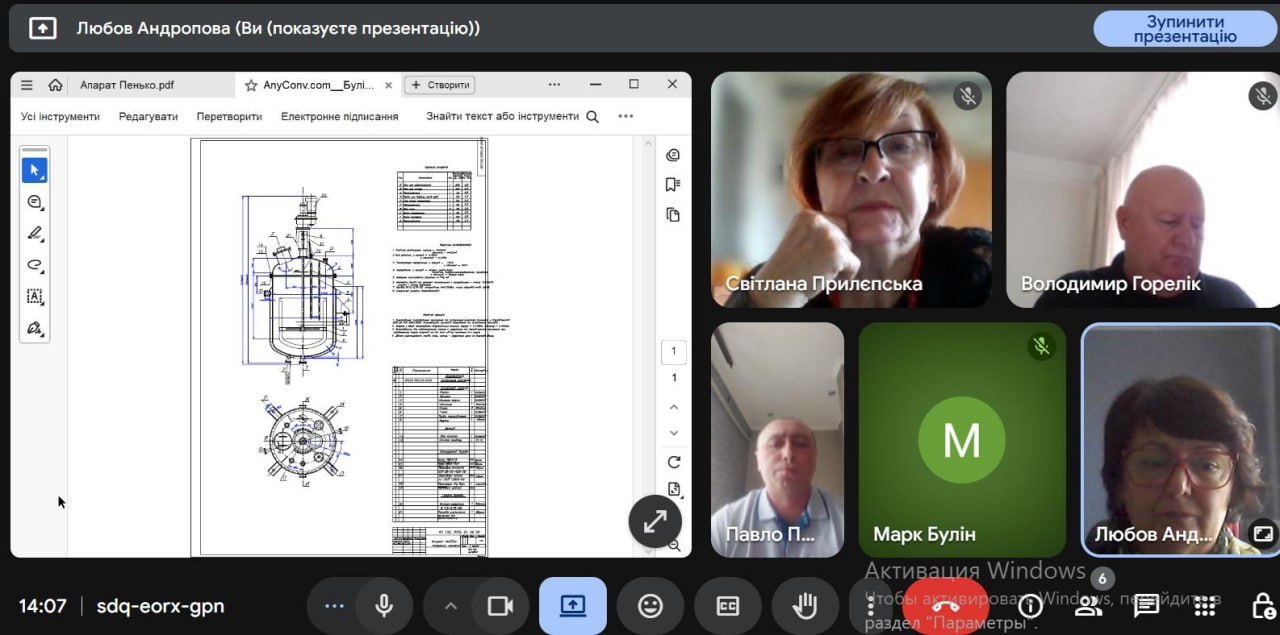The width and height of the screenshot is (1280, 635).
Task: Click Зупинити презентацію button
Action: click(x=1185, y=29)
